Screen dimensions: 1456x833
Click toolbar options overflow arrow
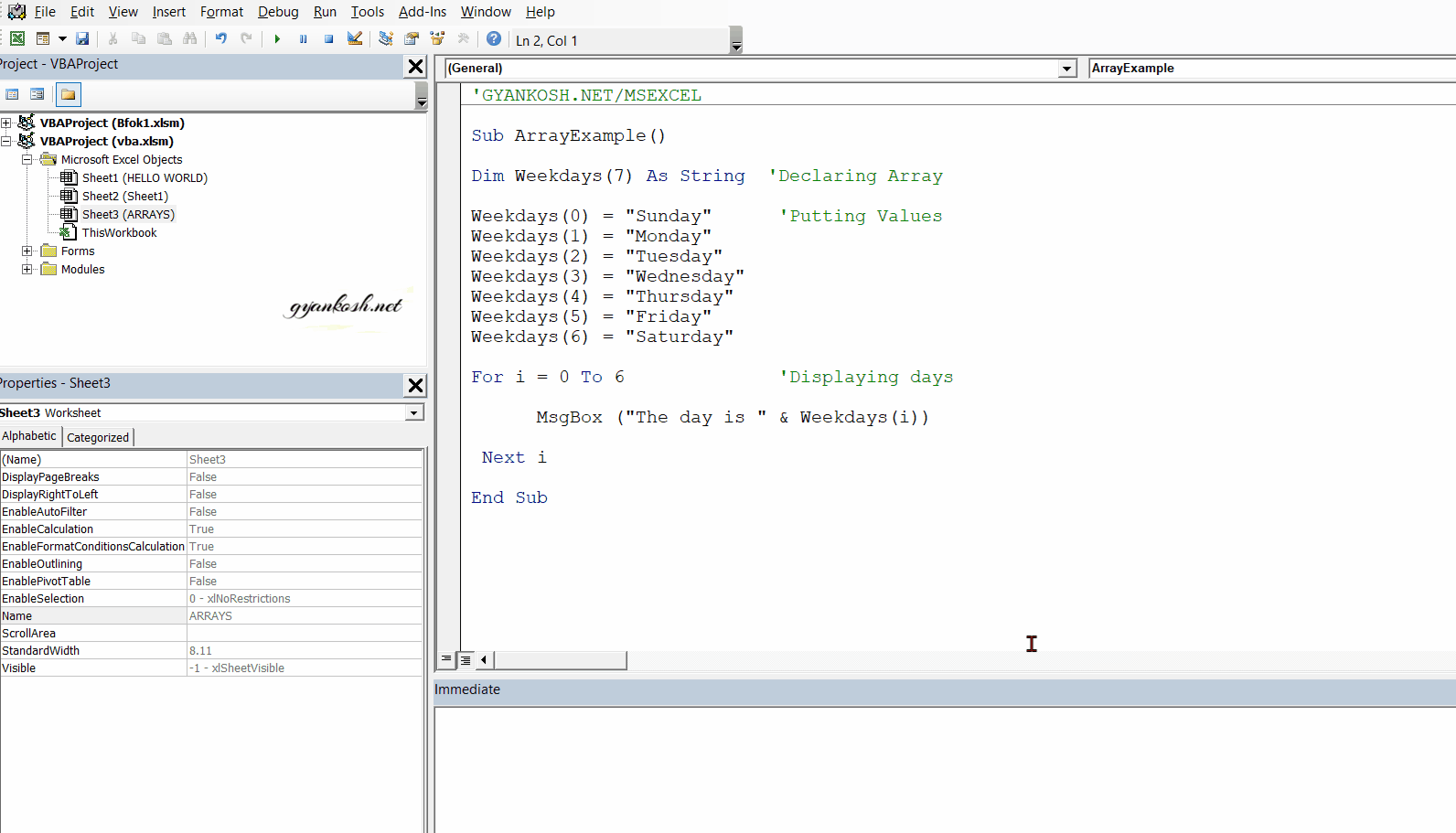pyautogui.click(x=736, y=40)
